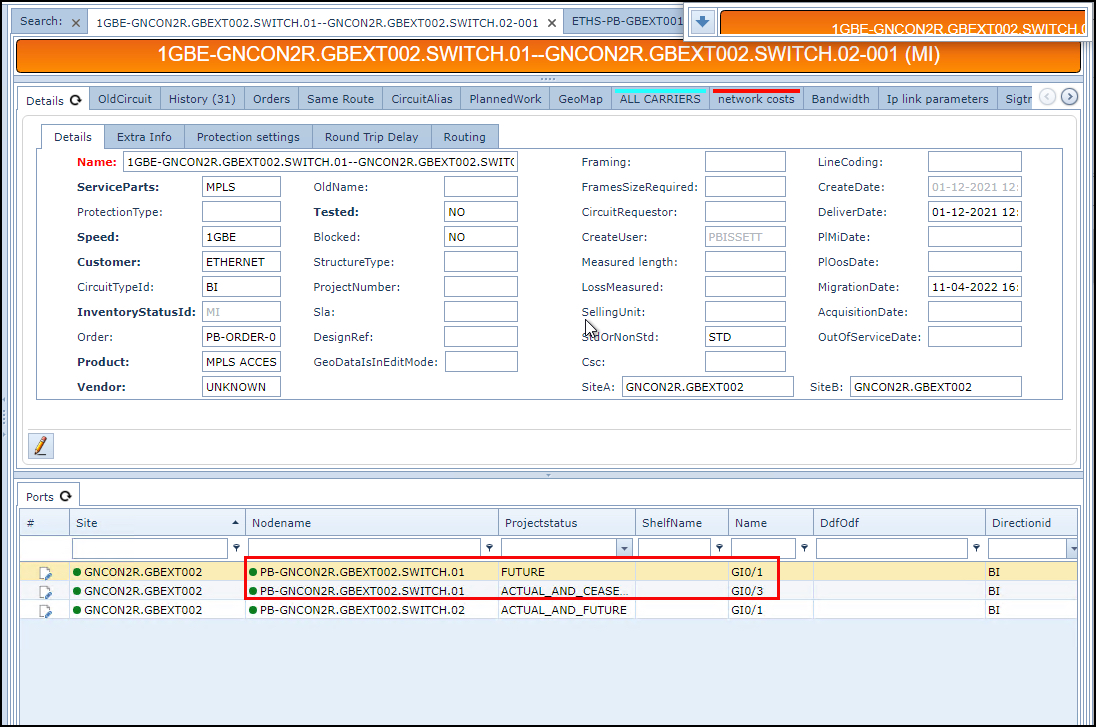Close the Search tab
This screenshot has height=727, width=1096.
click(x=76, y=22)
